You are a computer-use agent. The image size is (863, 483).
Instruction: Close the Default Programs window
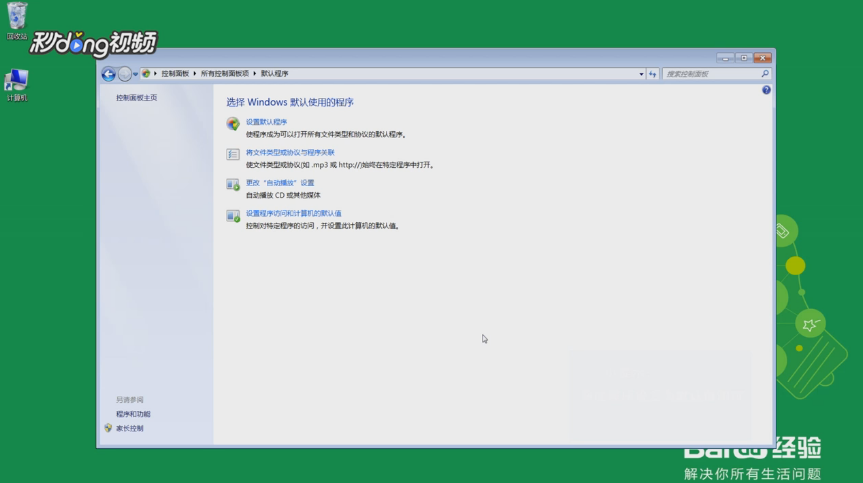click(762, 58)
